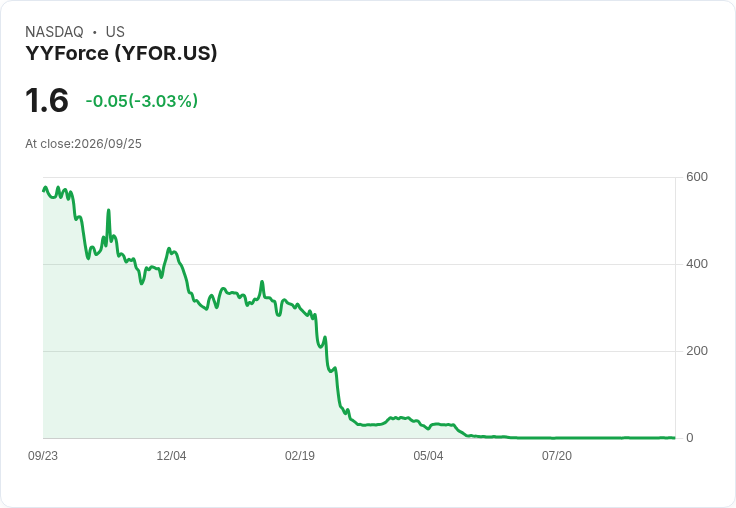Click the 600 price axis label
The image size is (736, 508).
click(x=697, y=177)
